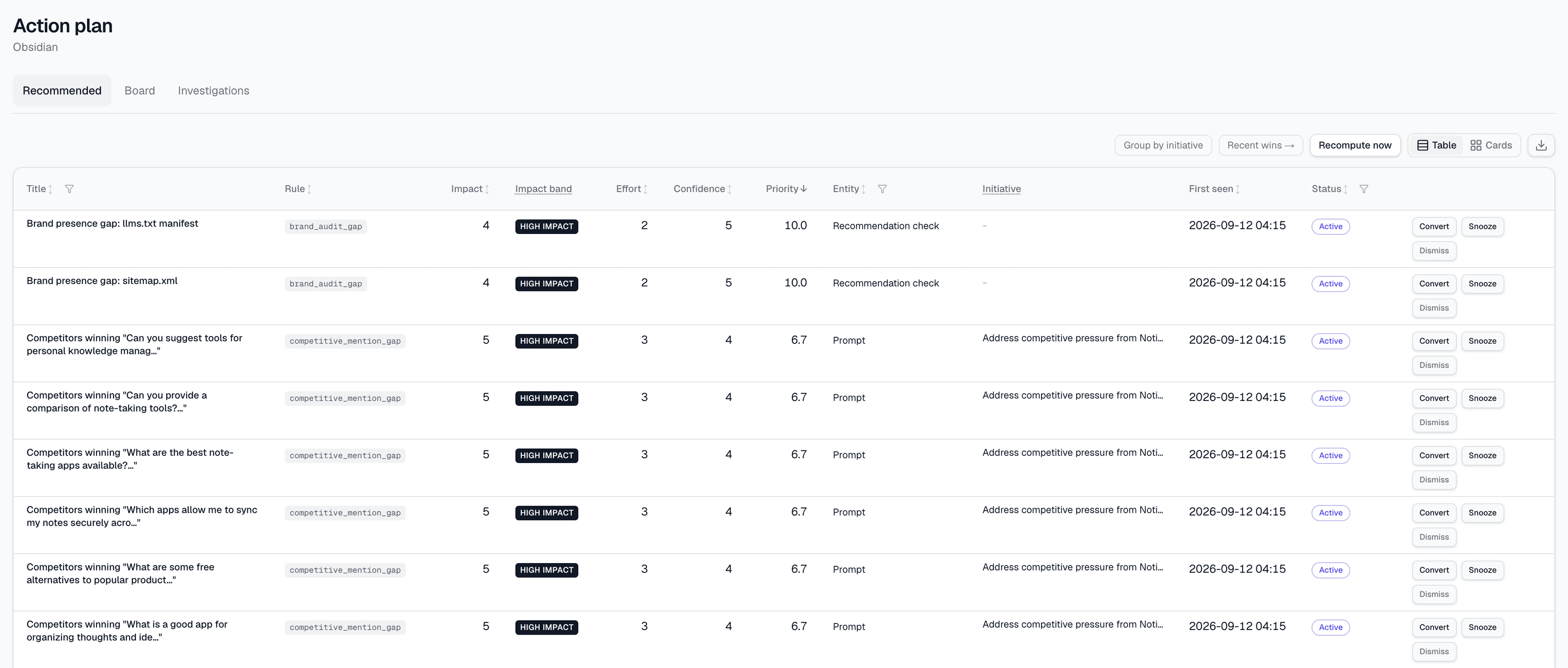The image size is (1568, 668).
Task: Click Active status in organizing thoughts row
Action: (x=1331, y=627)
